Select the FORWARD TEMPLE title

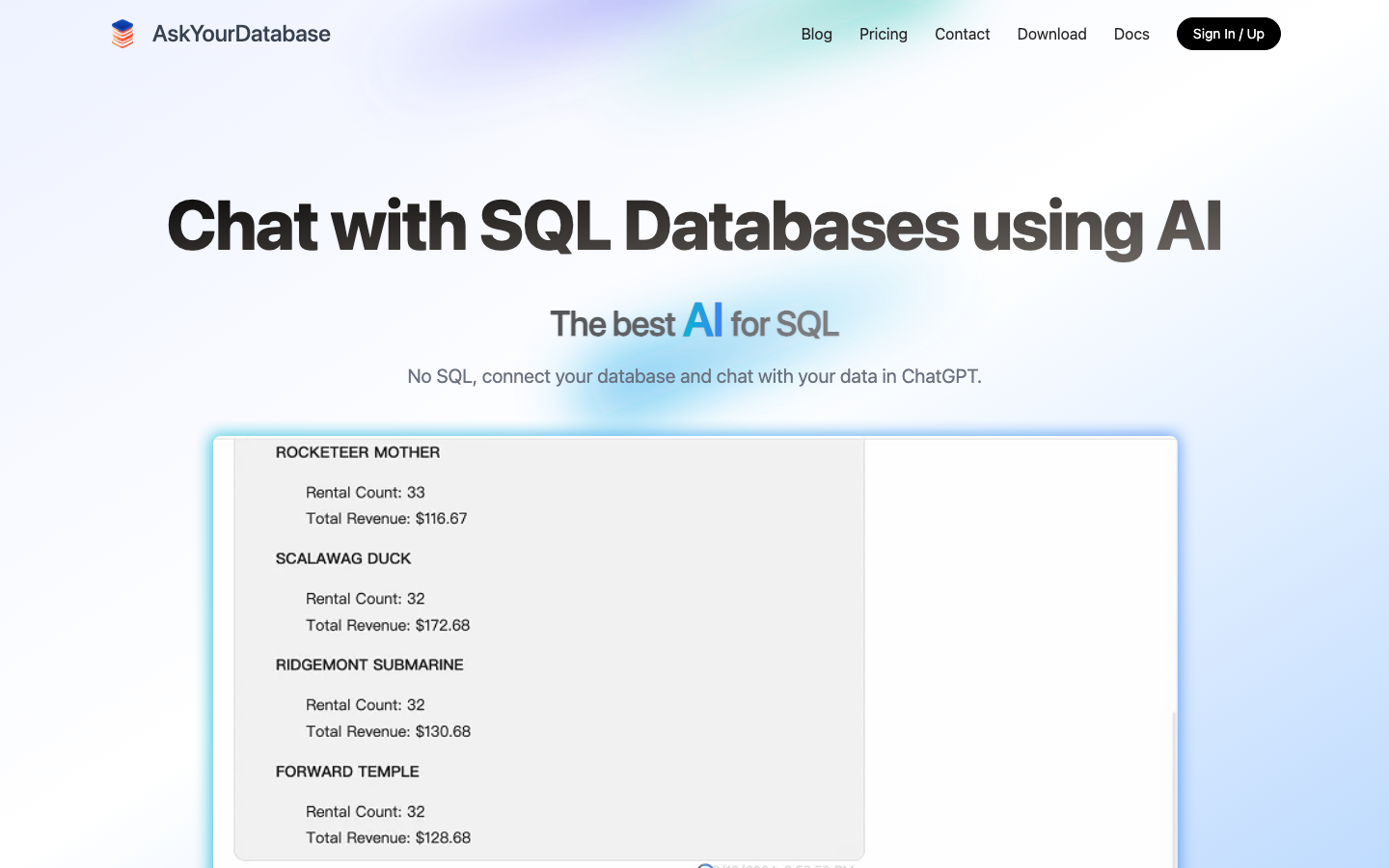point(347,772)
